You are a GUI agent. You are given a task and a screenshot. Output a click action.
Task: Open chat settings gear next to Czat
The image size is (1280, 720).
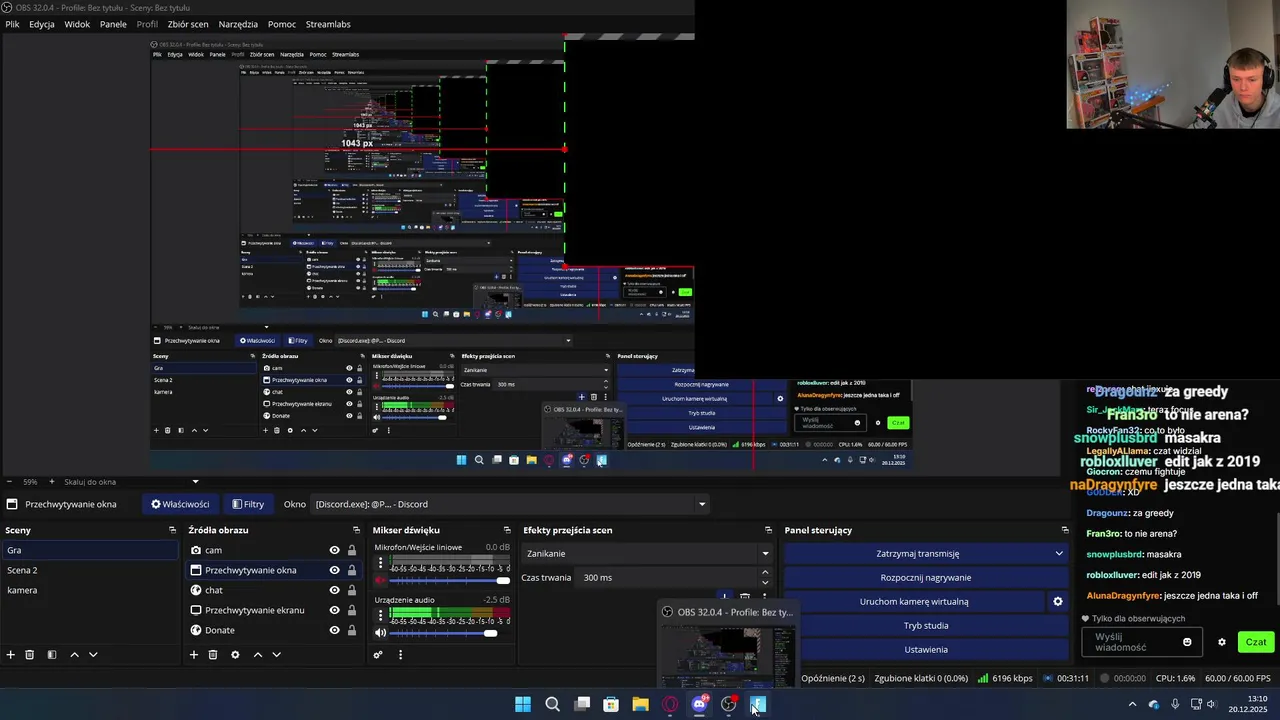(1222, 642)
